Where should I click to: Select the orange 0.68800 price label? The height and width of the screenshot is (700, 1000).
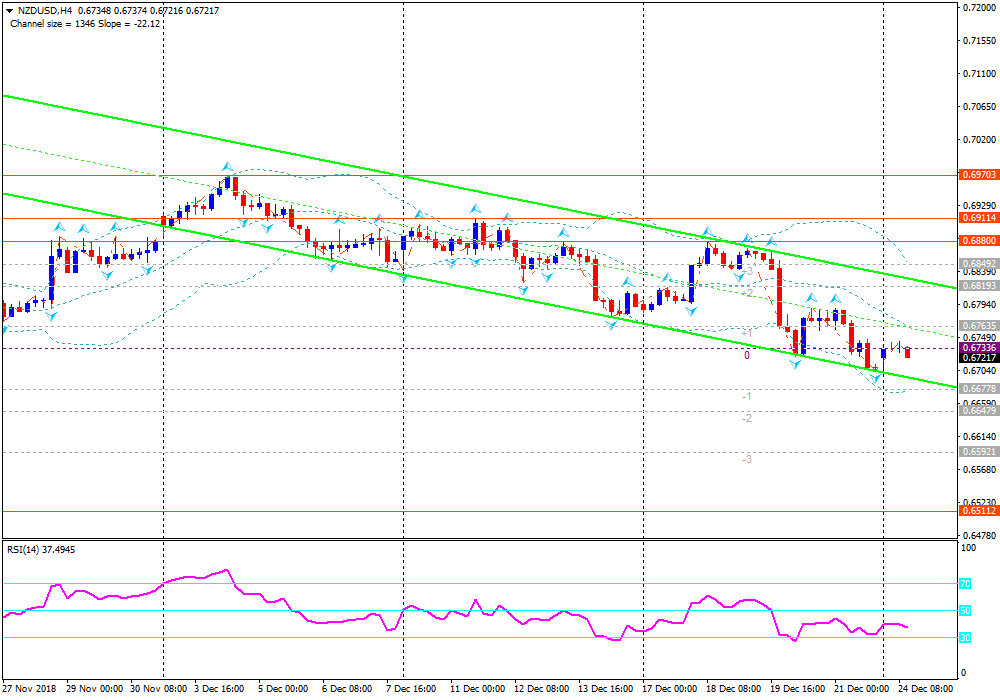[978, 241]
